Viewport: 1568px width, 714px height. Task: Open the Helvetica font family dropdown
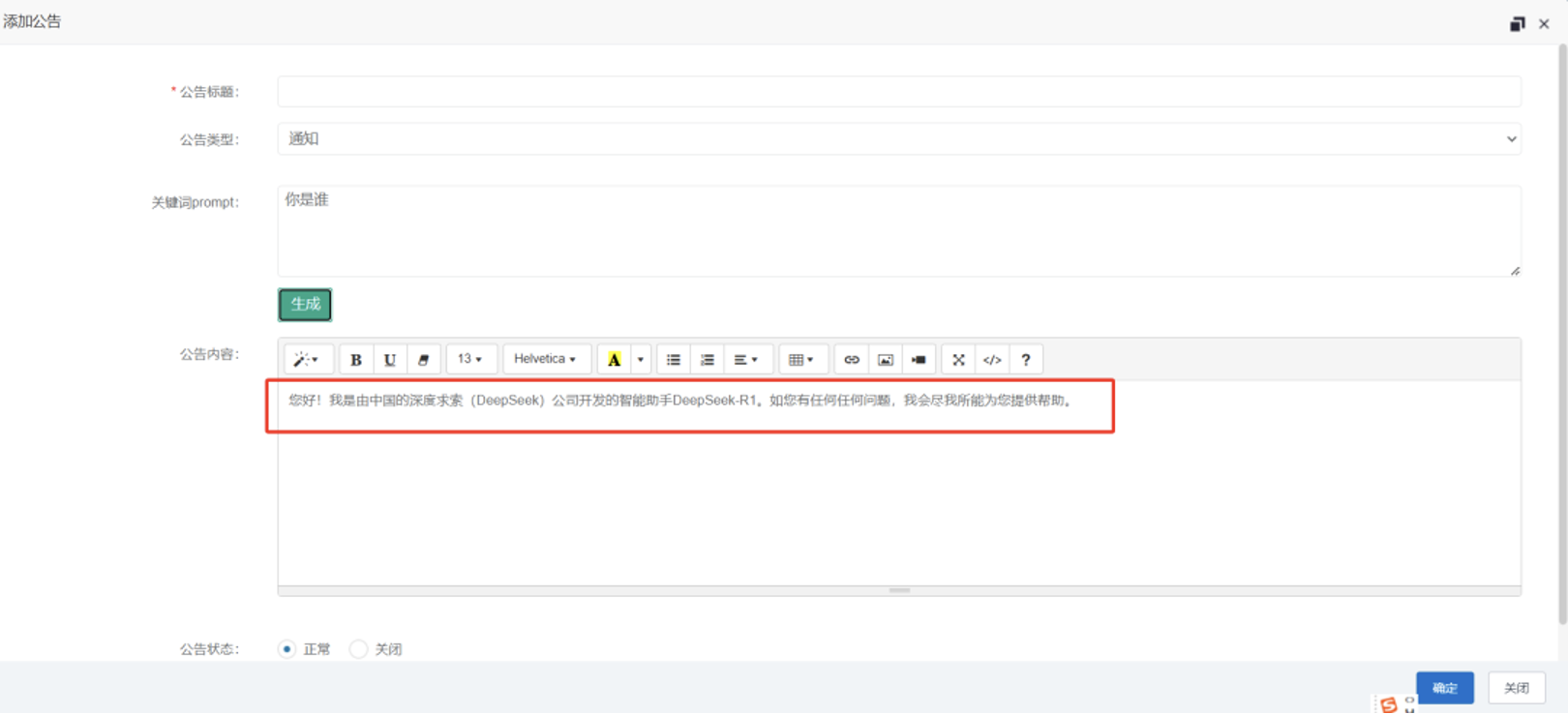tap(546, 360)
